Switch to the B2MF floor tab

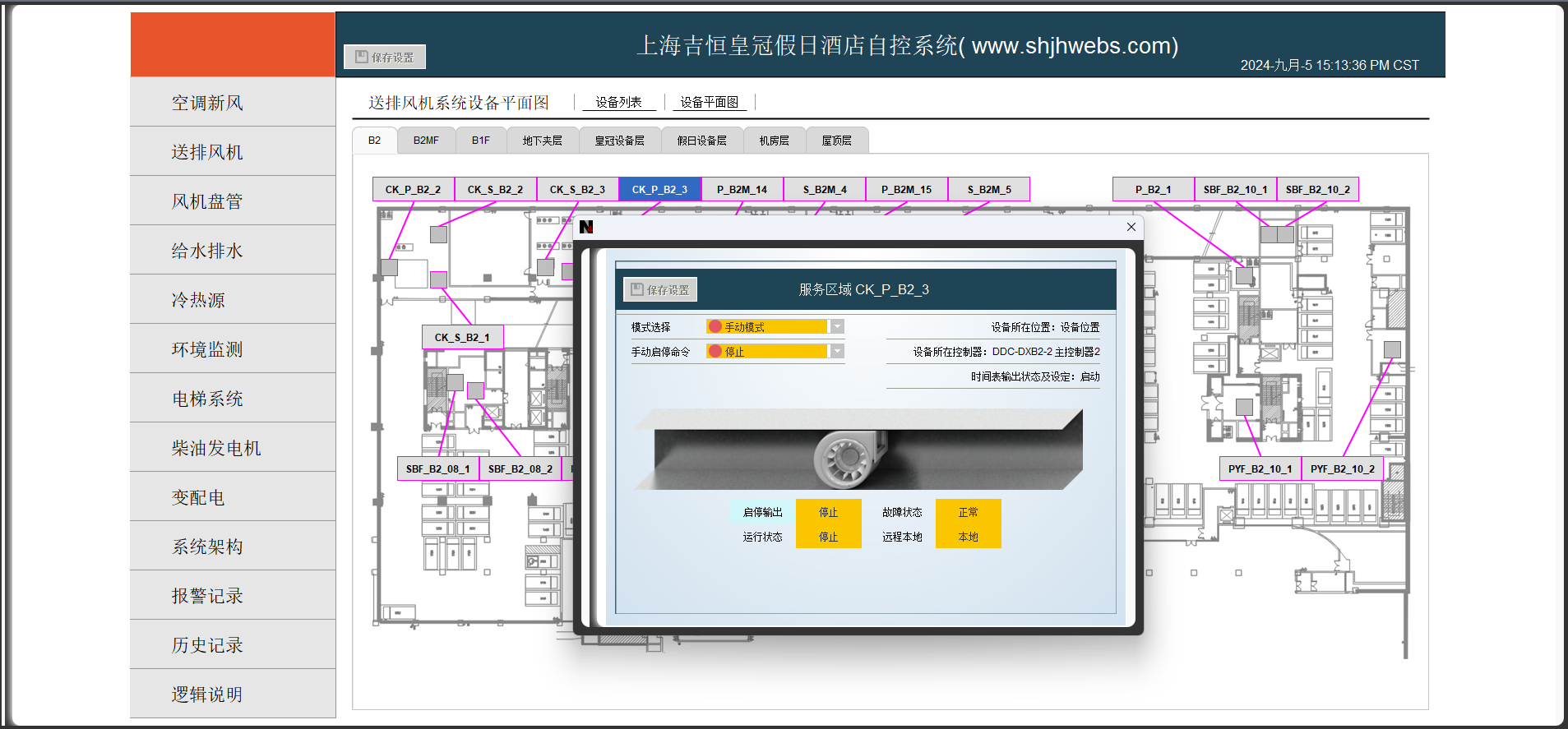pos(426,141)
